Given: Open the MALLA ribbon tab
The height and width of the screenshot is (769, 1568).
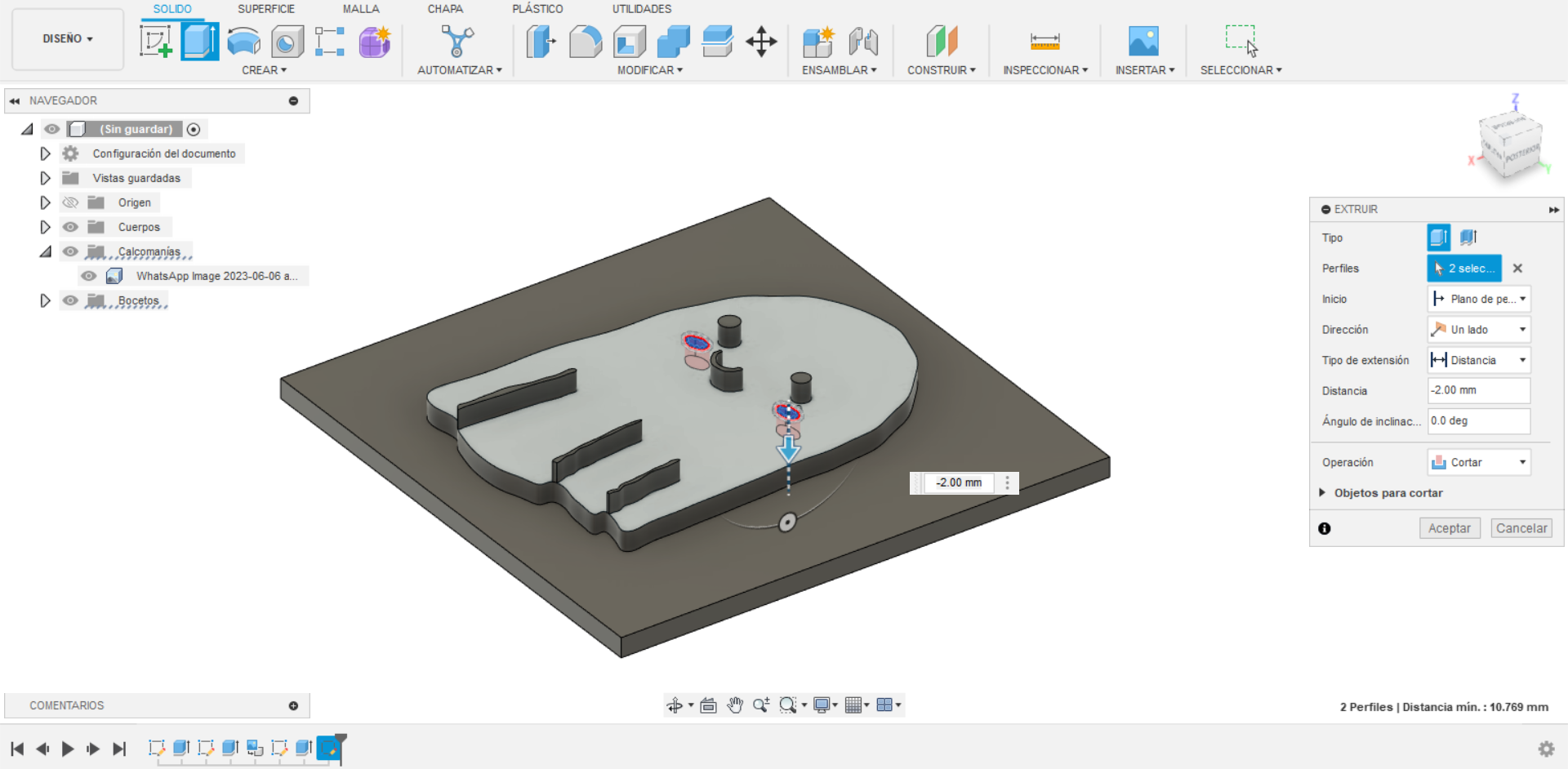Looking at the screenshot, I should pyautogui.click(x=361, y=9).
